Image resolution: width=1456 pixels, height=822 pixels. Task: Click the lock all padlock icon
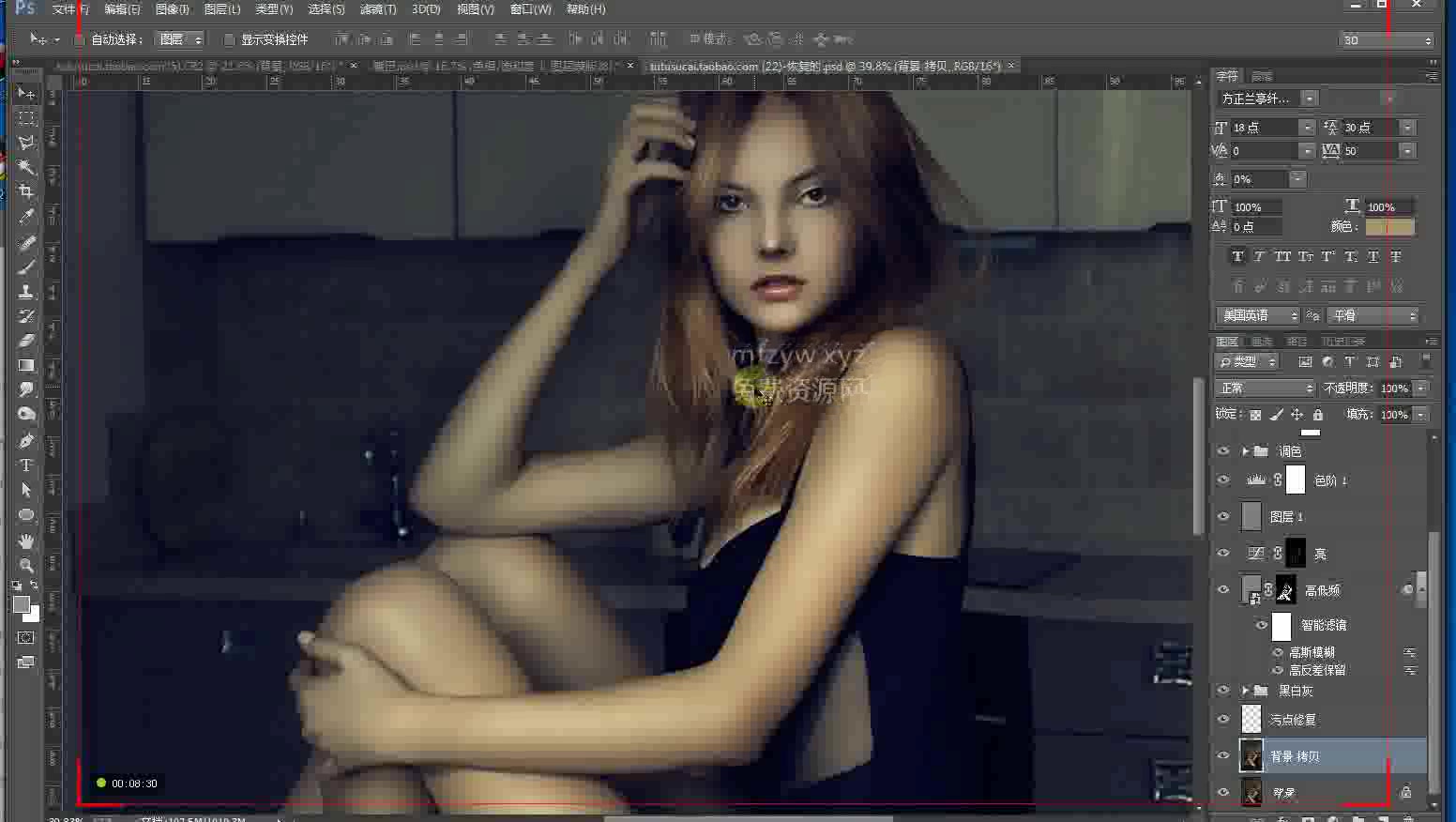click(1318, 414)
